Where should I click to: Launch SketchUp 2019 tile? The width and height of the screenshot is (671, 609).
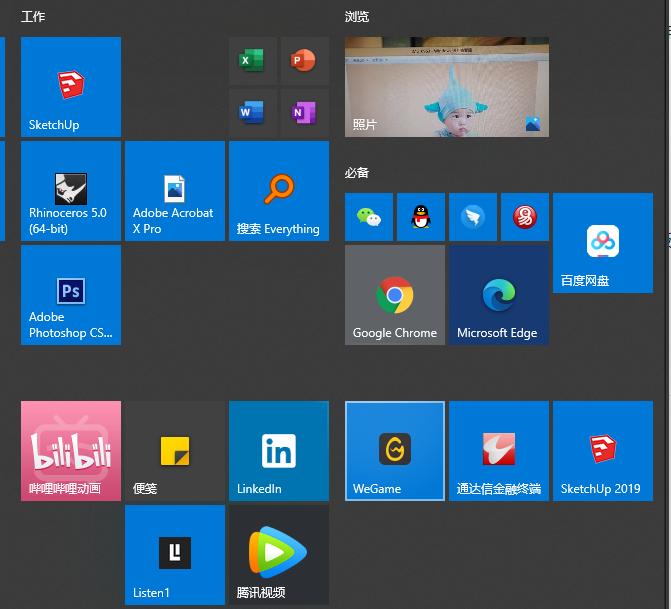pyautogui.click(x=603, y=451)
